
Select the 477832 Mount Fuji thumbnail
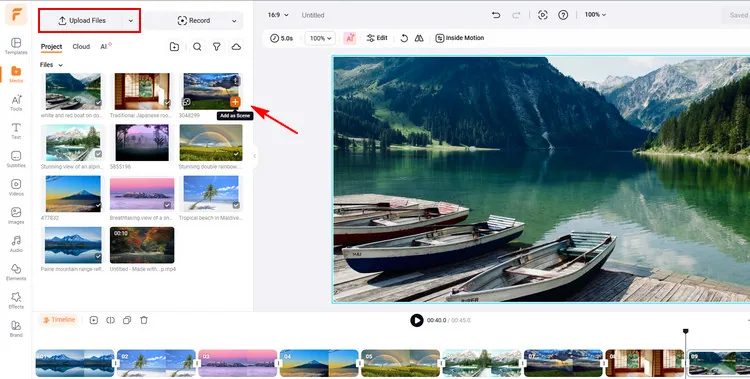pos(73,193)
